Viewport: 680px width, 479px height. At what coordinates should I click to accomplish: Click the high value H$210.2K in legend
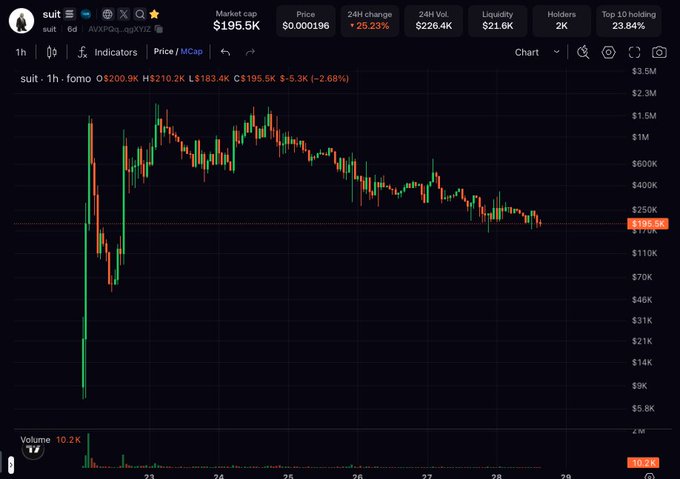163,78
